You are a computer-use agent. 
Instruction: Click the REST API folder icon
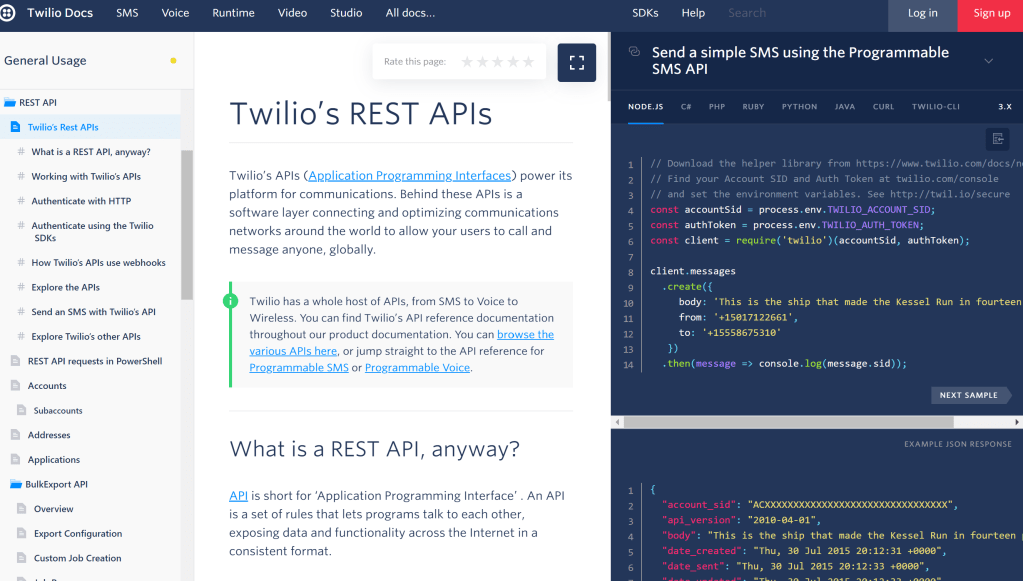click(10, 103)
